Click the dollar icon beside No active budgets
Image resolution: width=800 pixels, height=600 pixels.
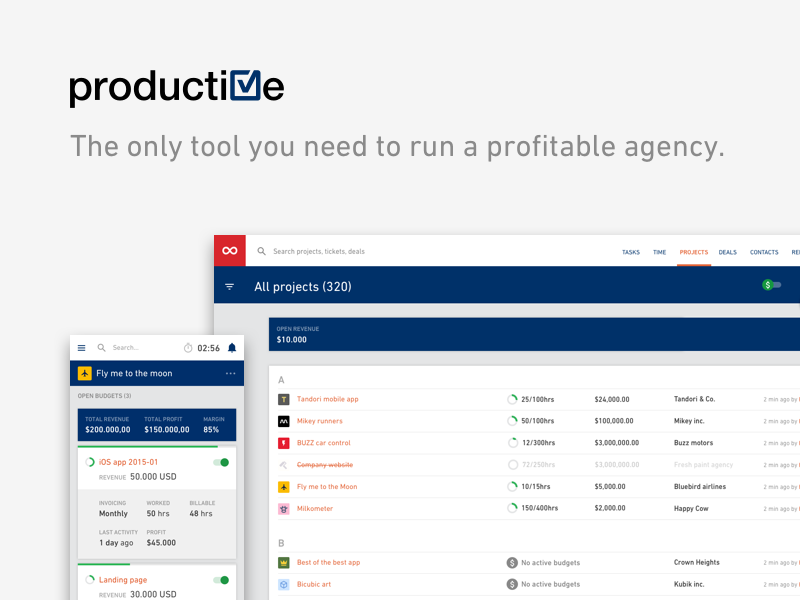pos(510,562)
